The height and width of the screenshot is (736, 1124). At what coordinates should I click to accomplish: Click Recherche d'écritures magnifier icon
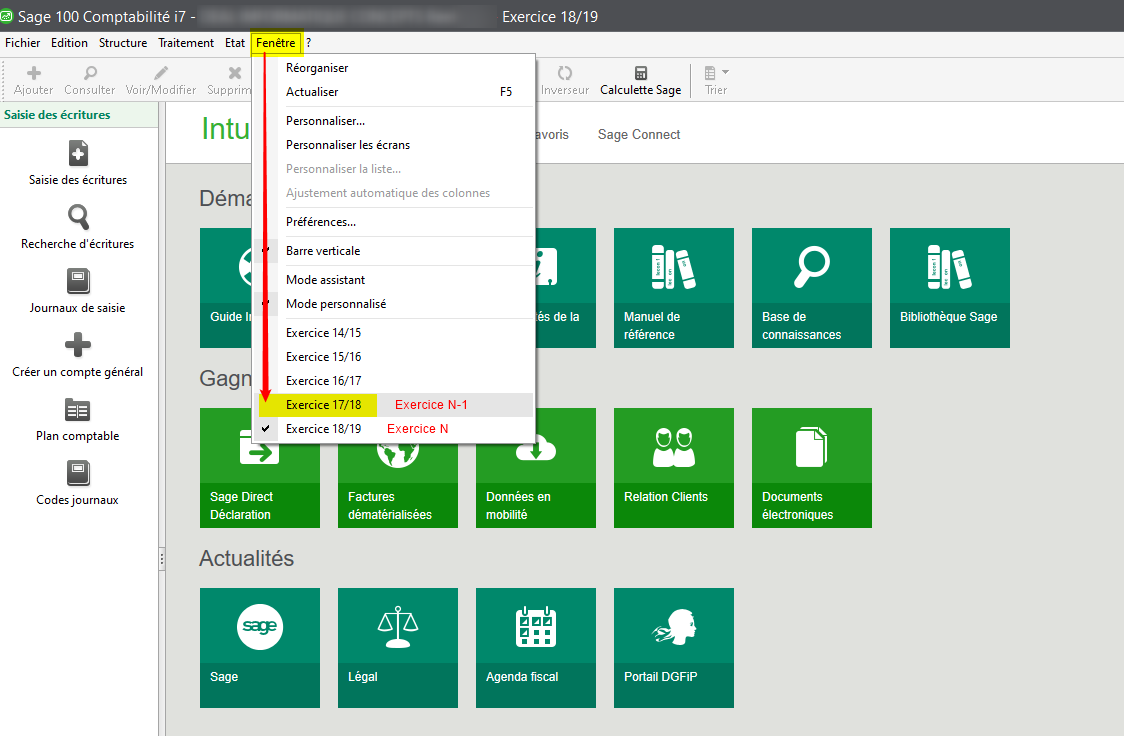[78, 217]
